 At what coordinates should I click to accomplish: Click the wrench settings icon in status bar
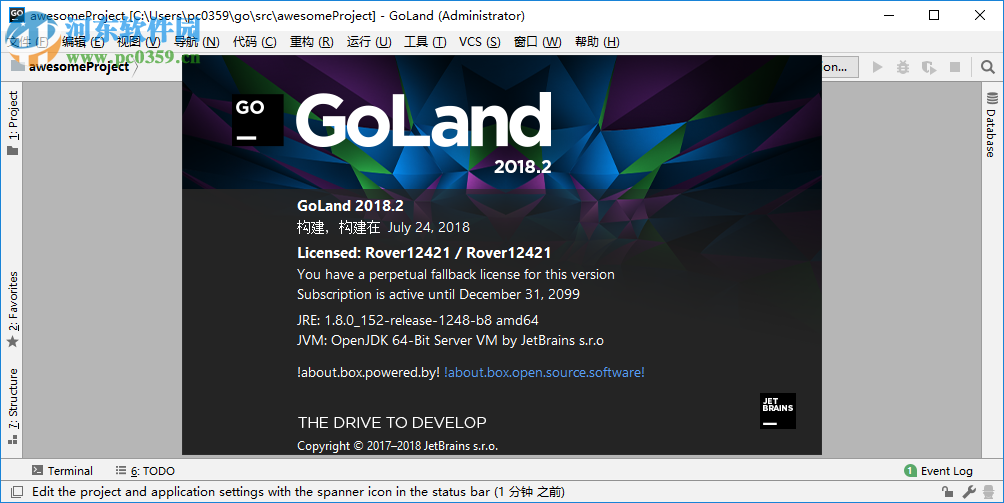(969, 491)
